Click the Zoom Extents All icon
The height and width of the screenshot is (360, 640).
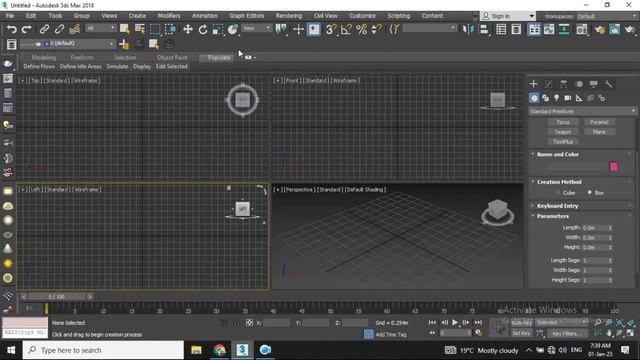pyautogui.click(x=631, y=322)
